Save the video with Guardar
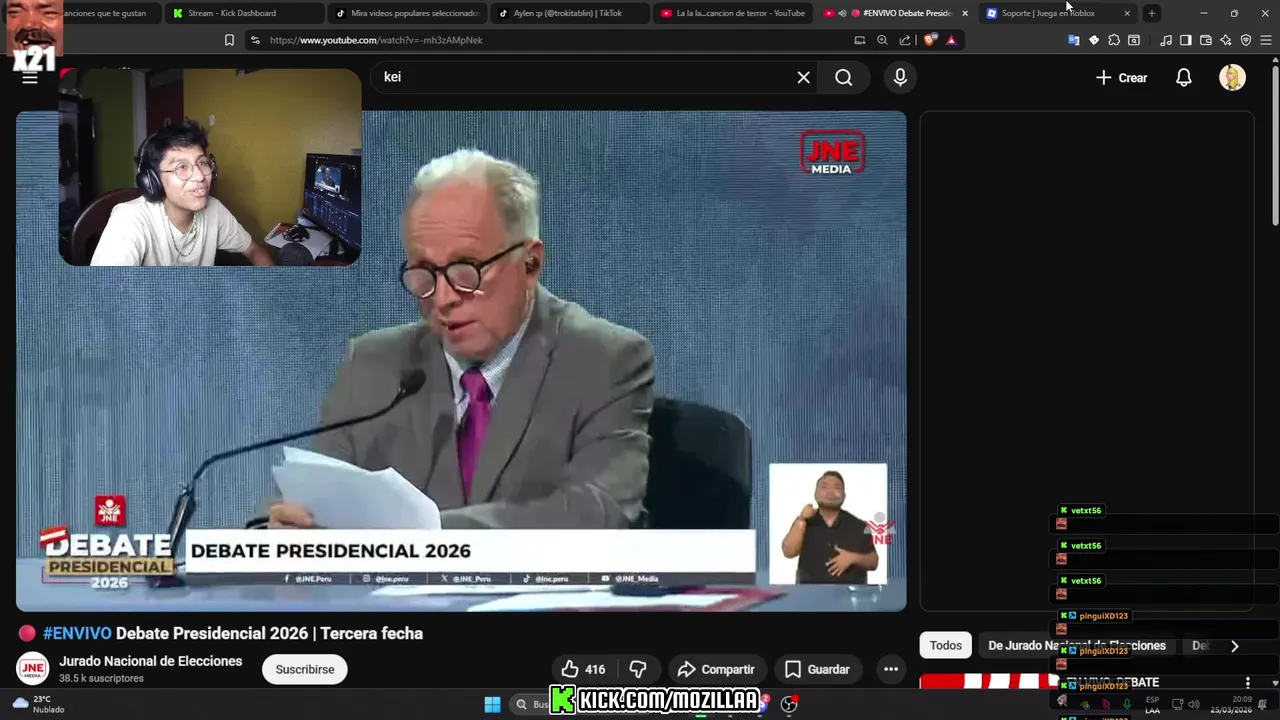 pyautogui.click(x=817, y=669)
